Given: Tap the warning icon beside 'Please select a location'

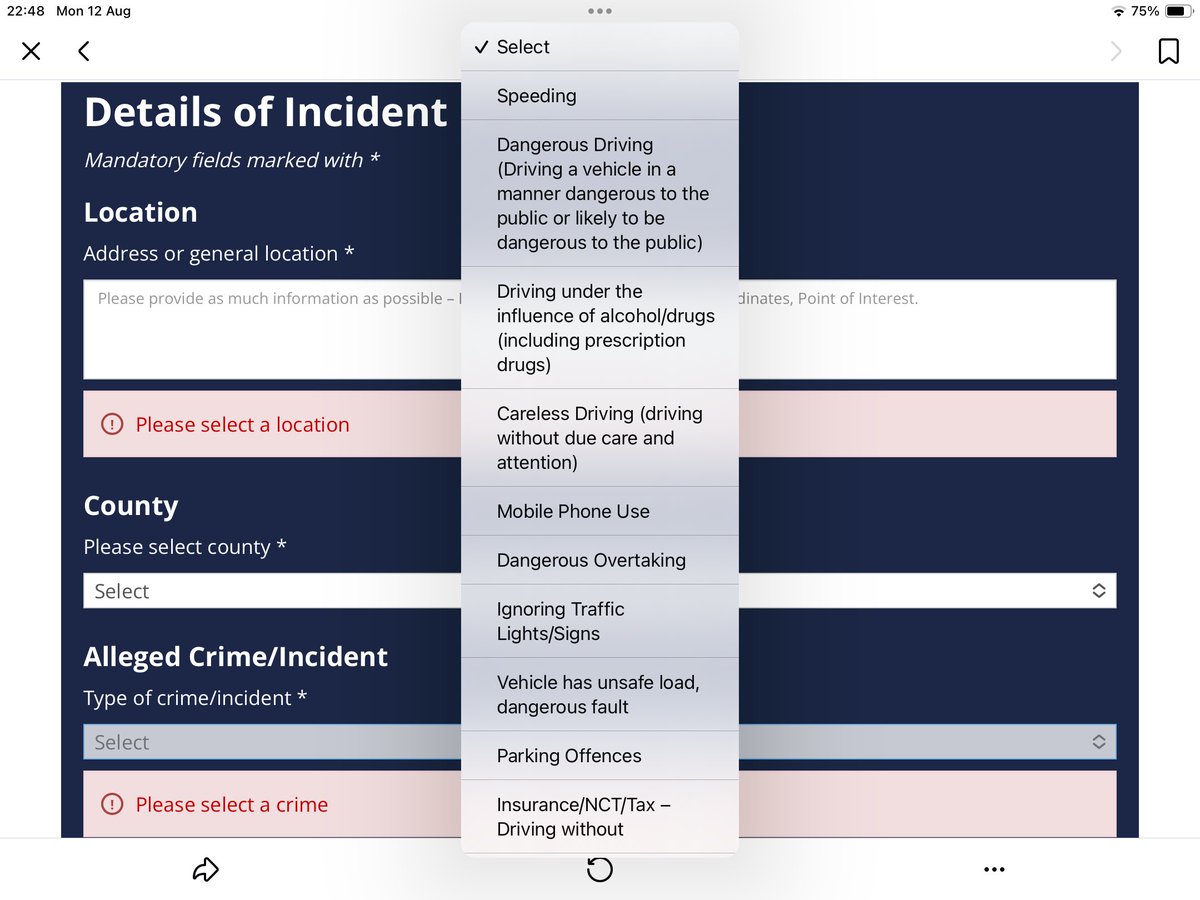Looking at the screenshot, I should tap(113, 424).
